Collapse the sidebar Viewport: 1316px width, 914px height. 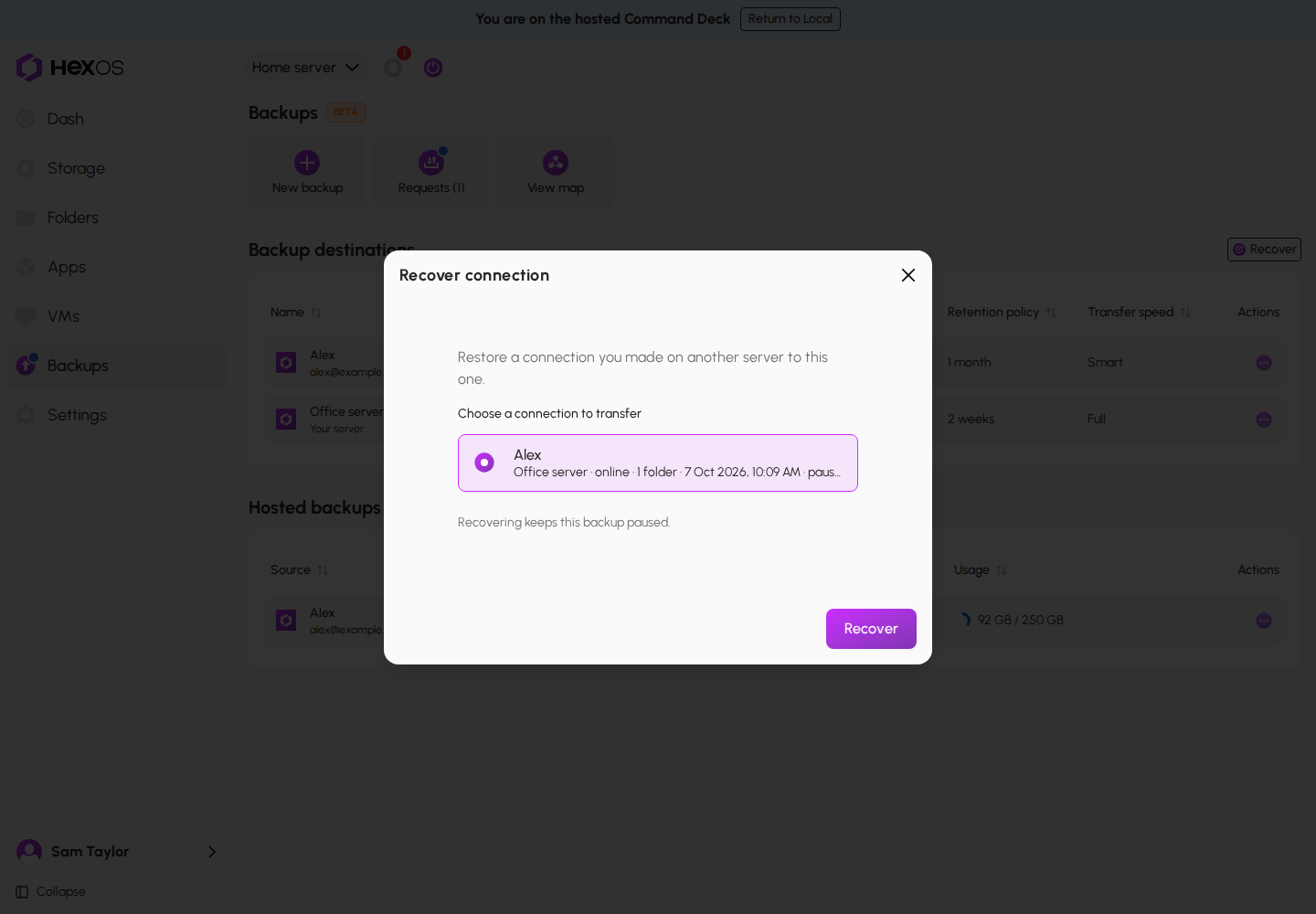coord(51,892)
